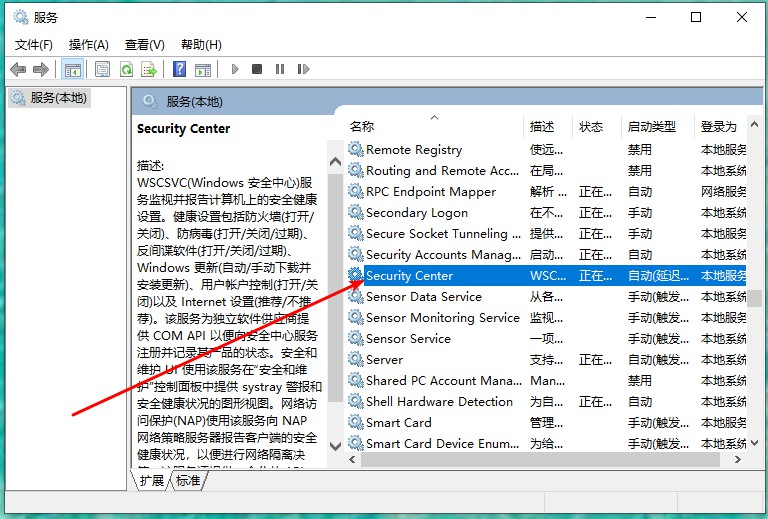Select the Remote Registry service row
Image resolution: width=768 pixels, height=519 pixels.
(547, 149)
